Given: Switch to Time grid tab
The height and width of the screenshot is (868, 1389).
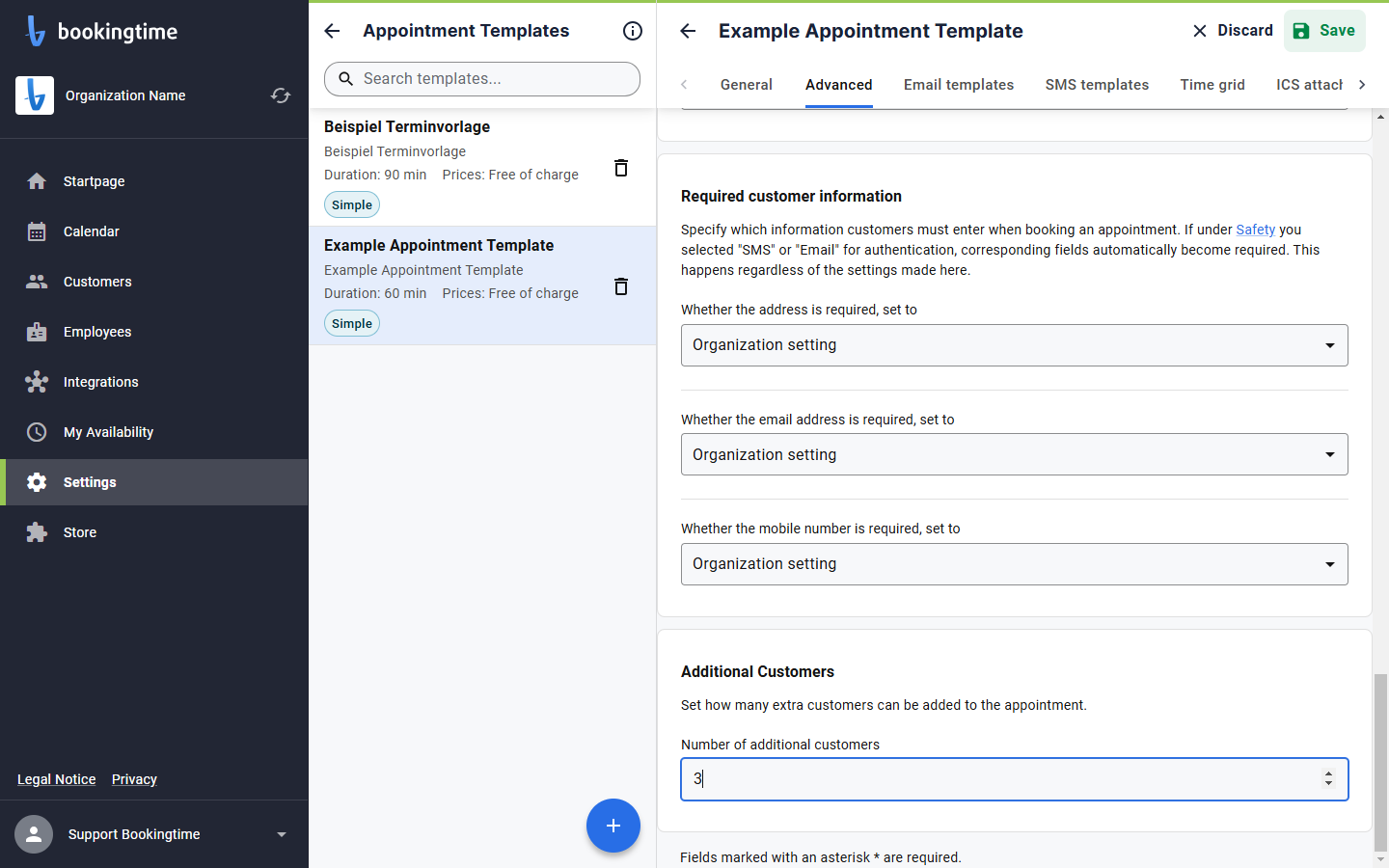Looking at the screenshot, I should (x=1212, y=85).
